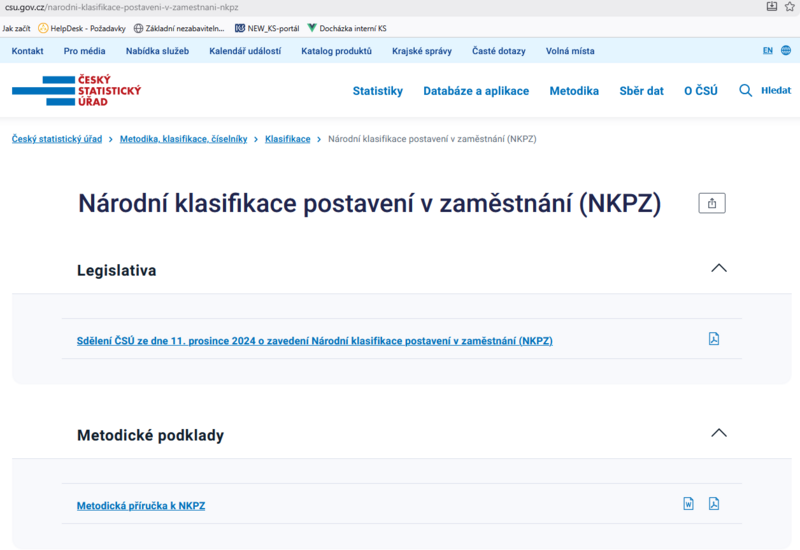Click the bookmark star icon in address bar
This screenshot has height=550, width=800.
[x=790, y=7]
